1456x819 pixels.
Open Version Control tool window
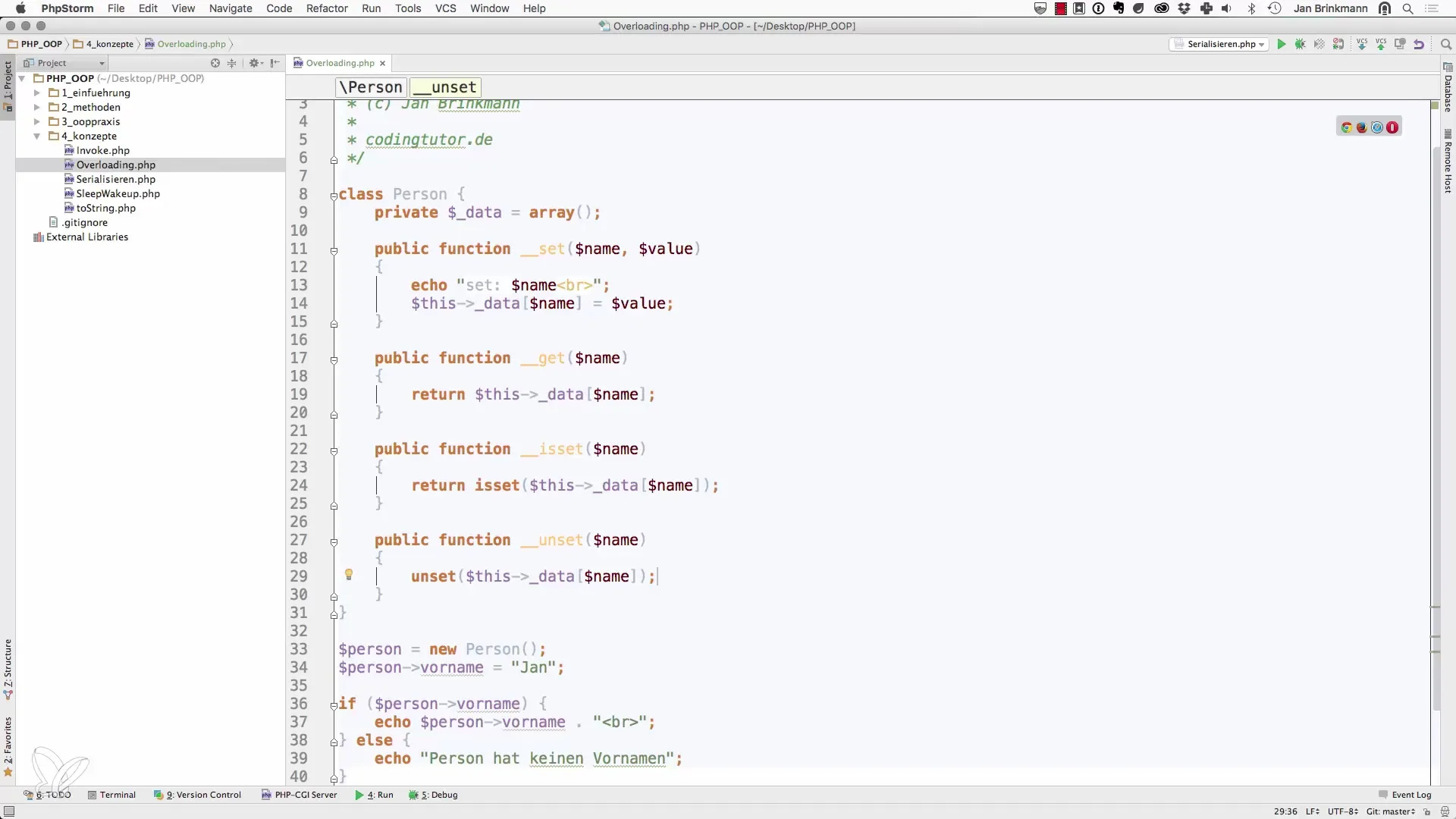click(198, 795)
